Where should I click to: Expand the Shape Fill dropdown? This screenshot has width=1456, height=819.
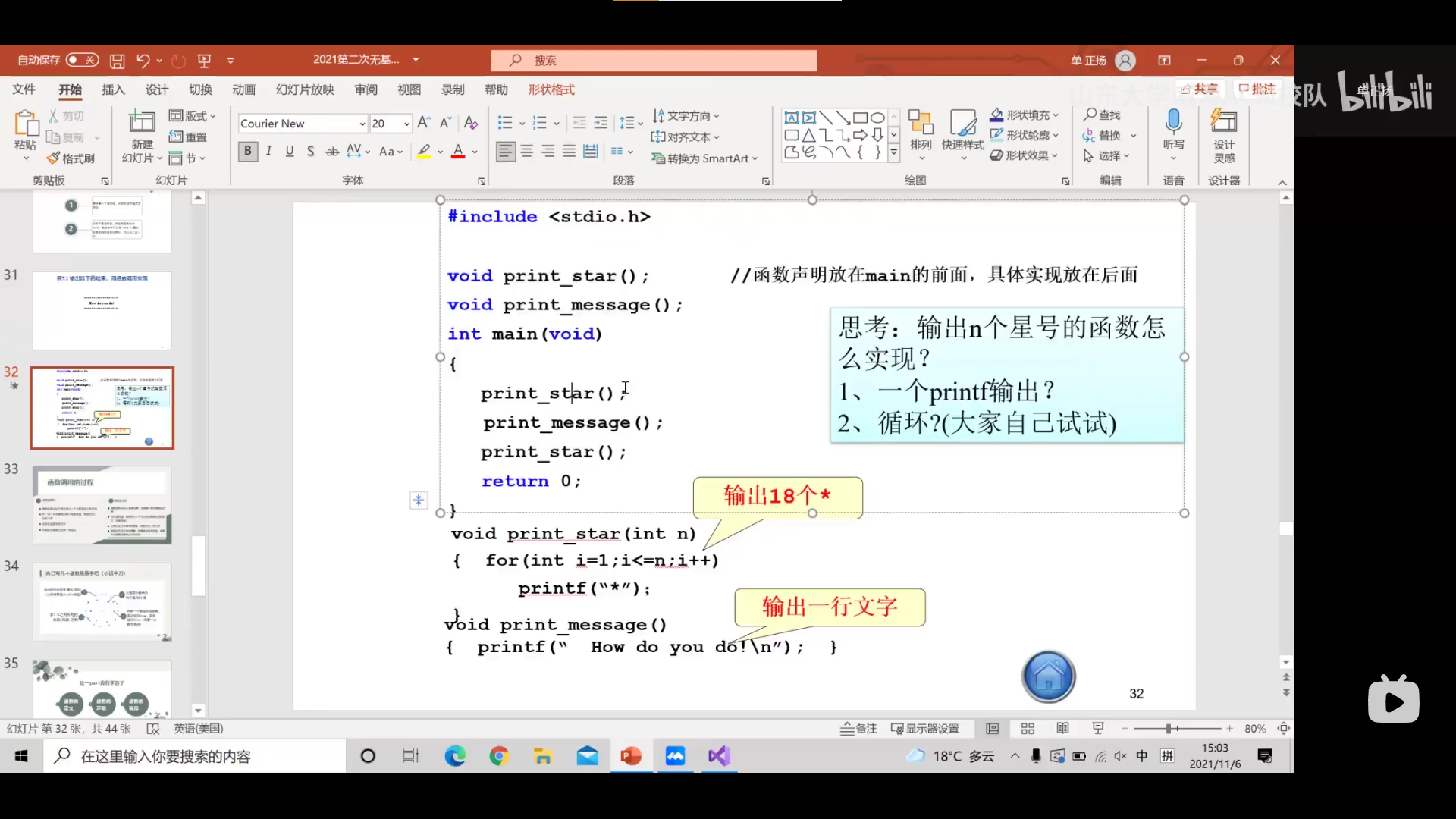click(x=1056, y=115)
